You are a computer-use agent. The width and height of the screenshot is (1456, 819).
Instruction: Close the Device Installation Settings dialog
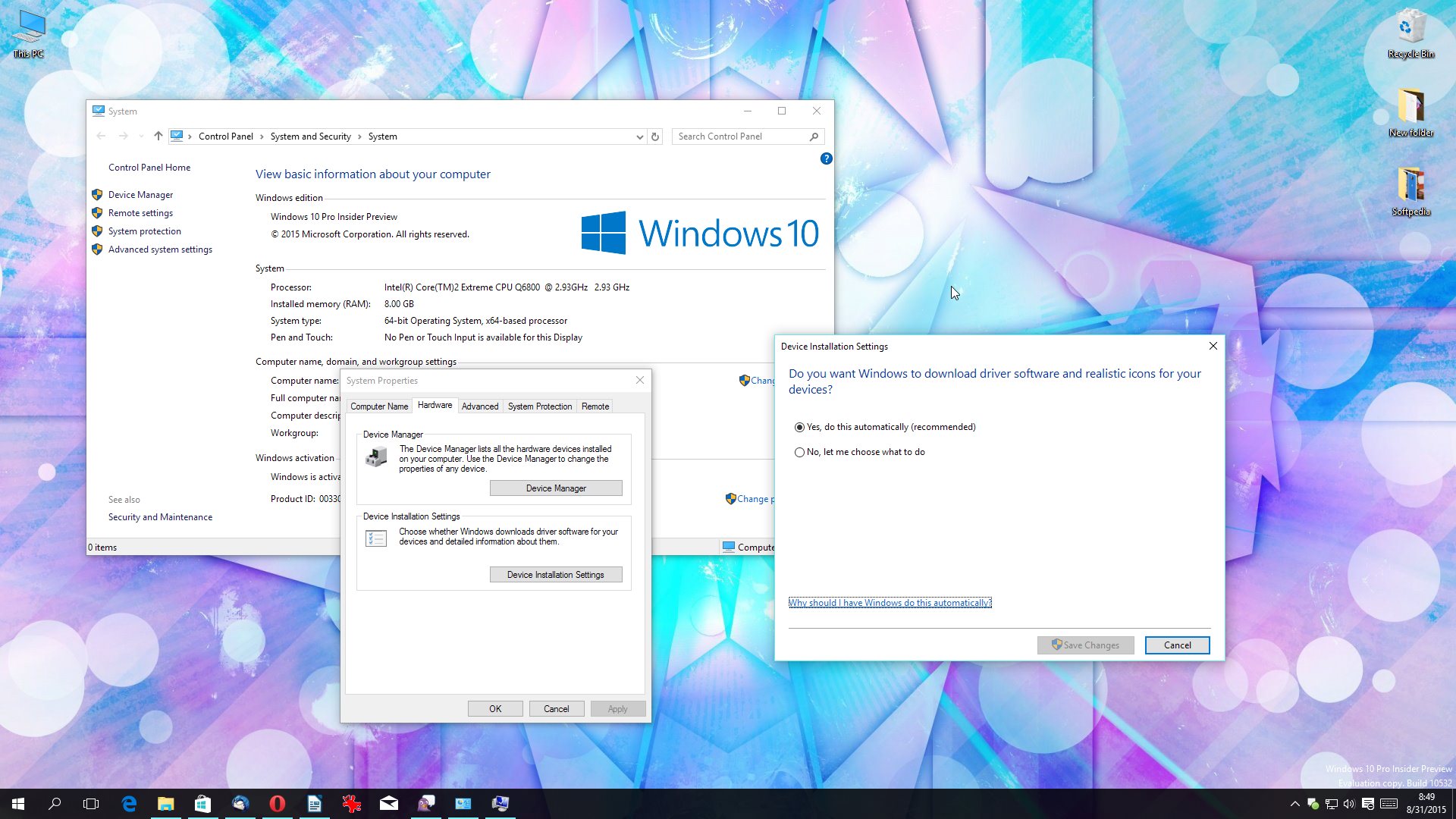[x=1213, y=346]
